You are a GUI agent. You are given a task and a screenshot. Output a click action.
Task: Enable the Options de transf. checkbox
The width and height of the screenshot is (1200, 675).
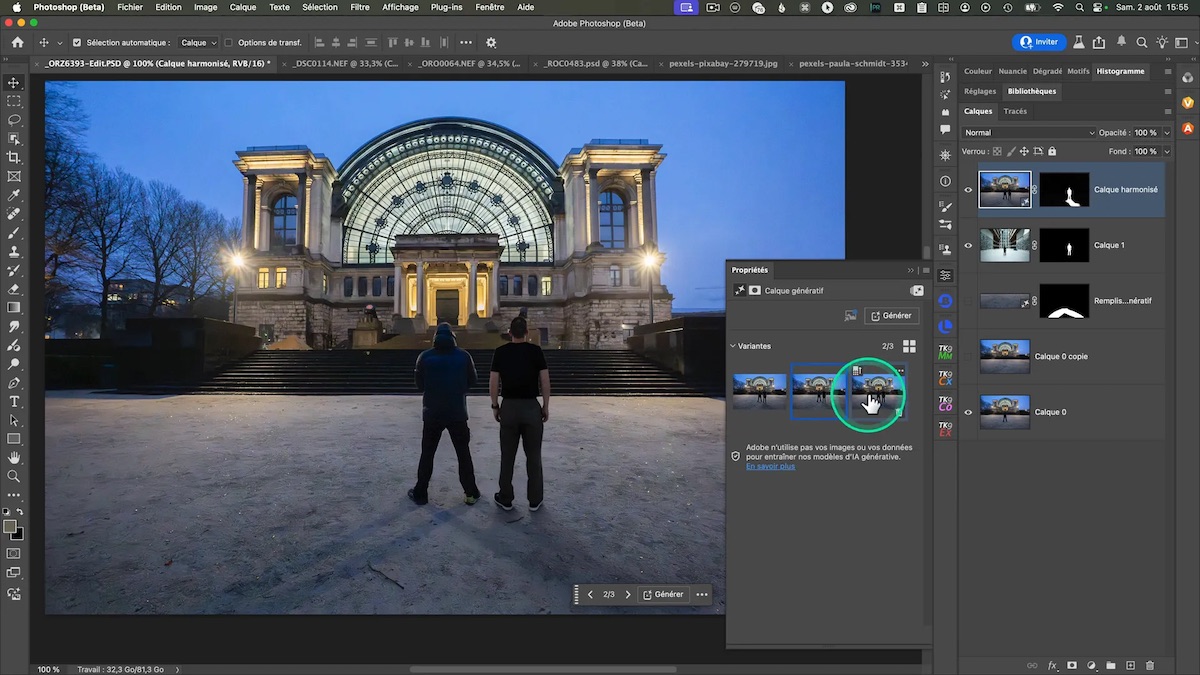[229, 43]
